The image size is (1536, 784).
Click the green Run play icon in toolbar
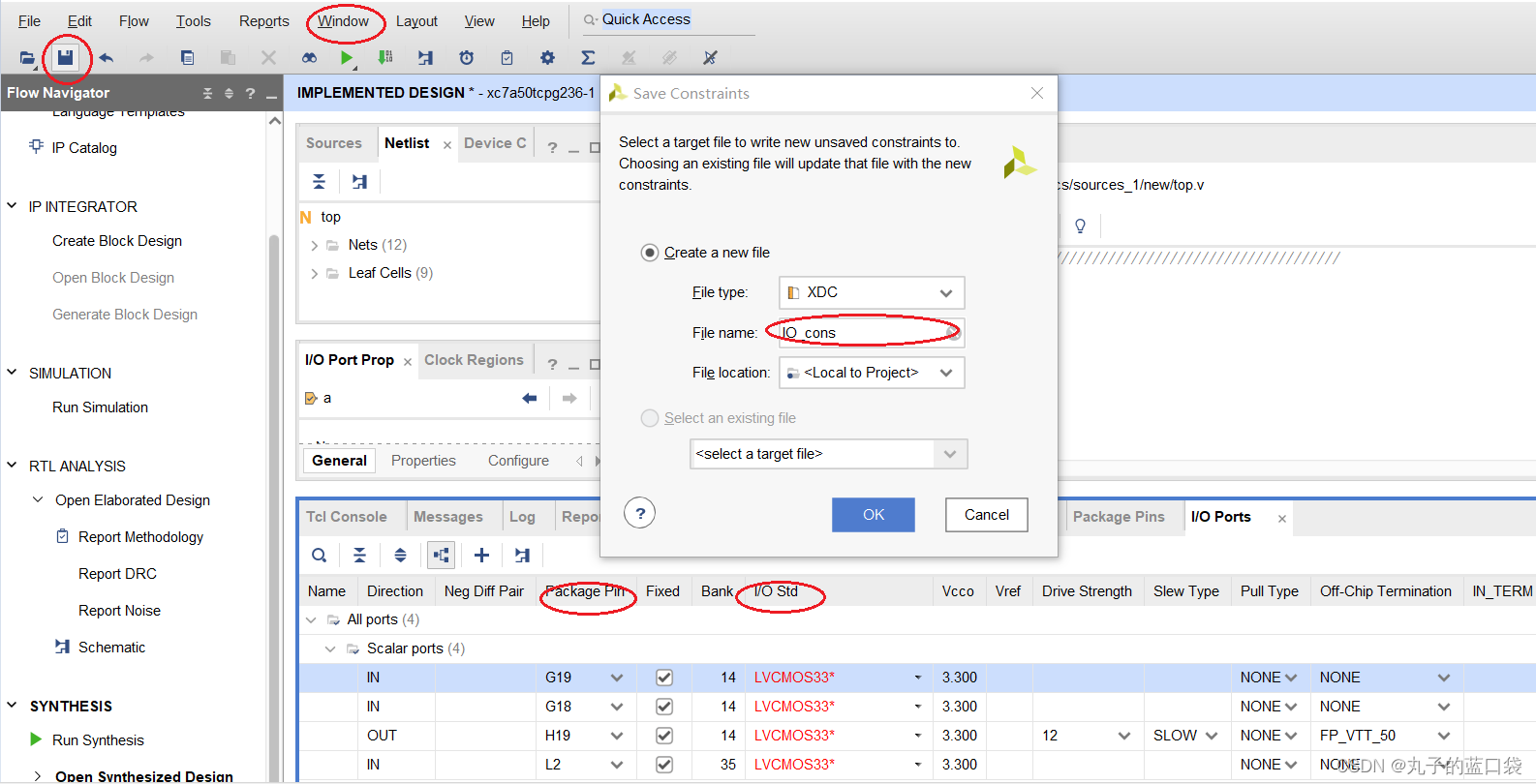346,58
